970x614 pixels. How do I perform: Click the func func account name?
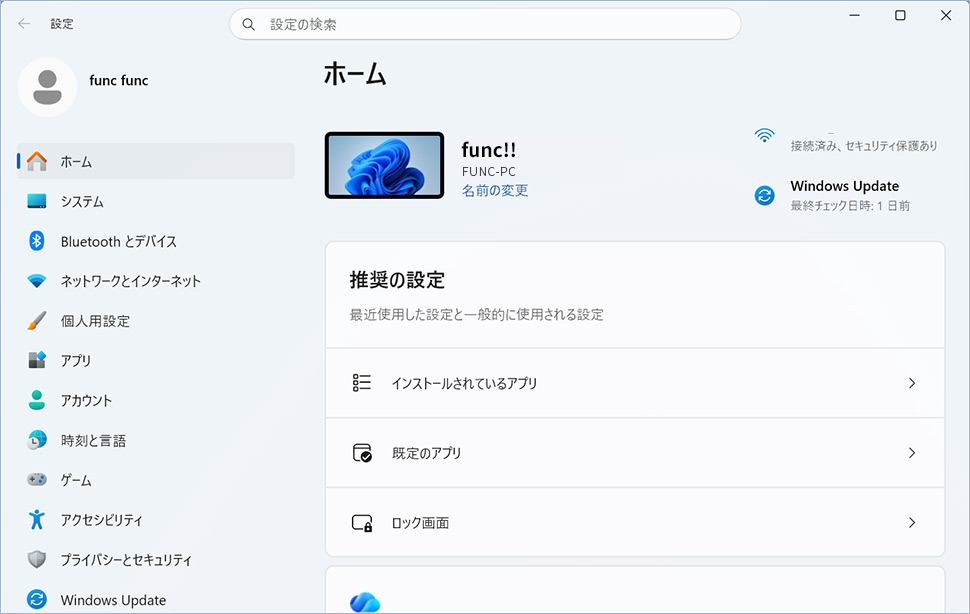tap(119, 80)
